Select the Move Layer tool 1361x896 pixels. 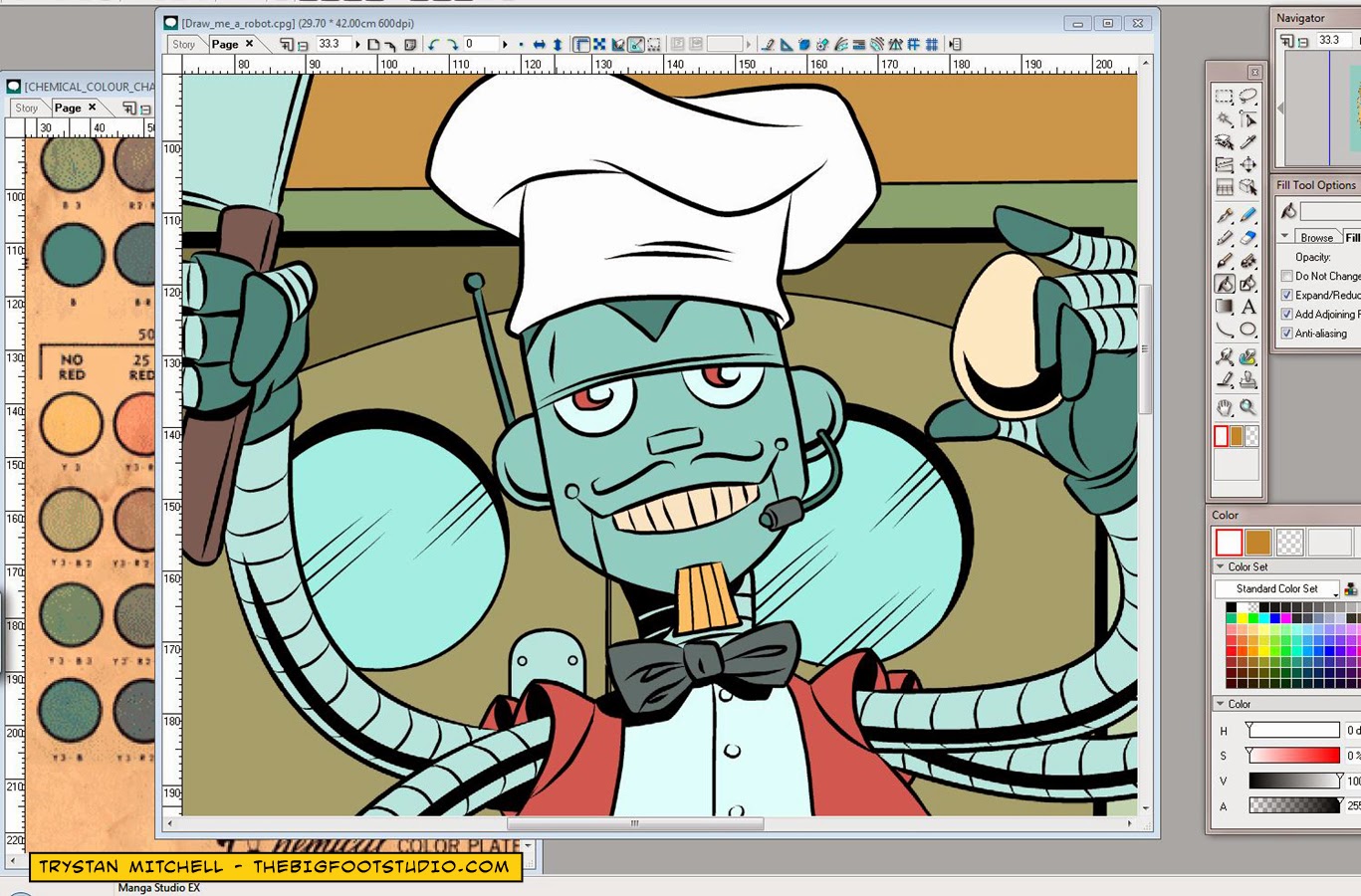(1248, 164)
